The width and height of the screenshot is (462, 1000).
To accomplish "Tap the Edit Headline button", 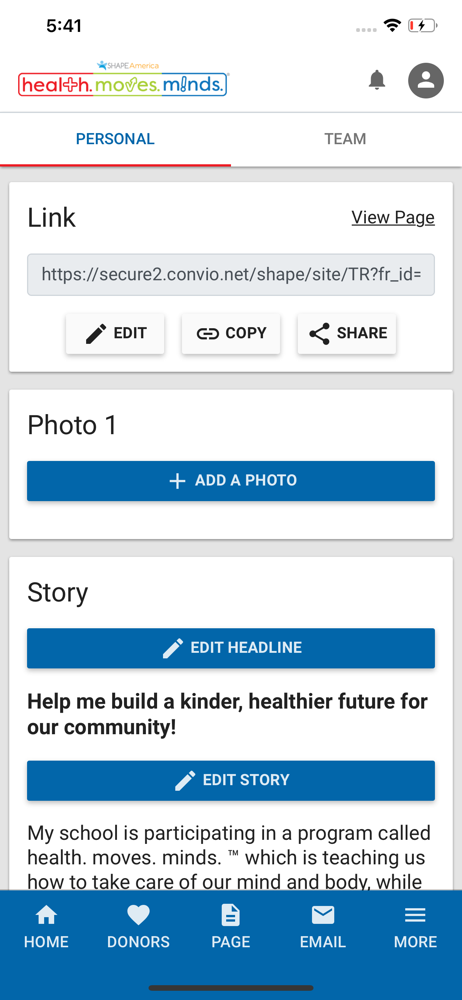I will [x=231, y=648].
